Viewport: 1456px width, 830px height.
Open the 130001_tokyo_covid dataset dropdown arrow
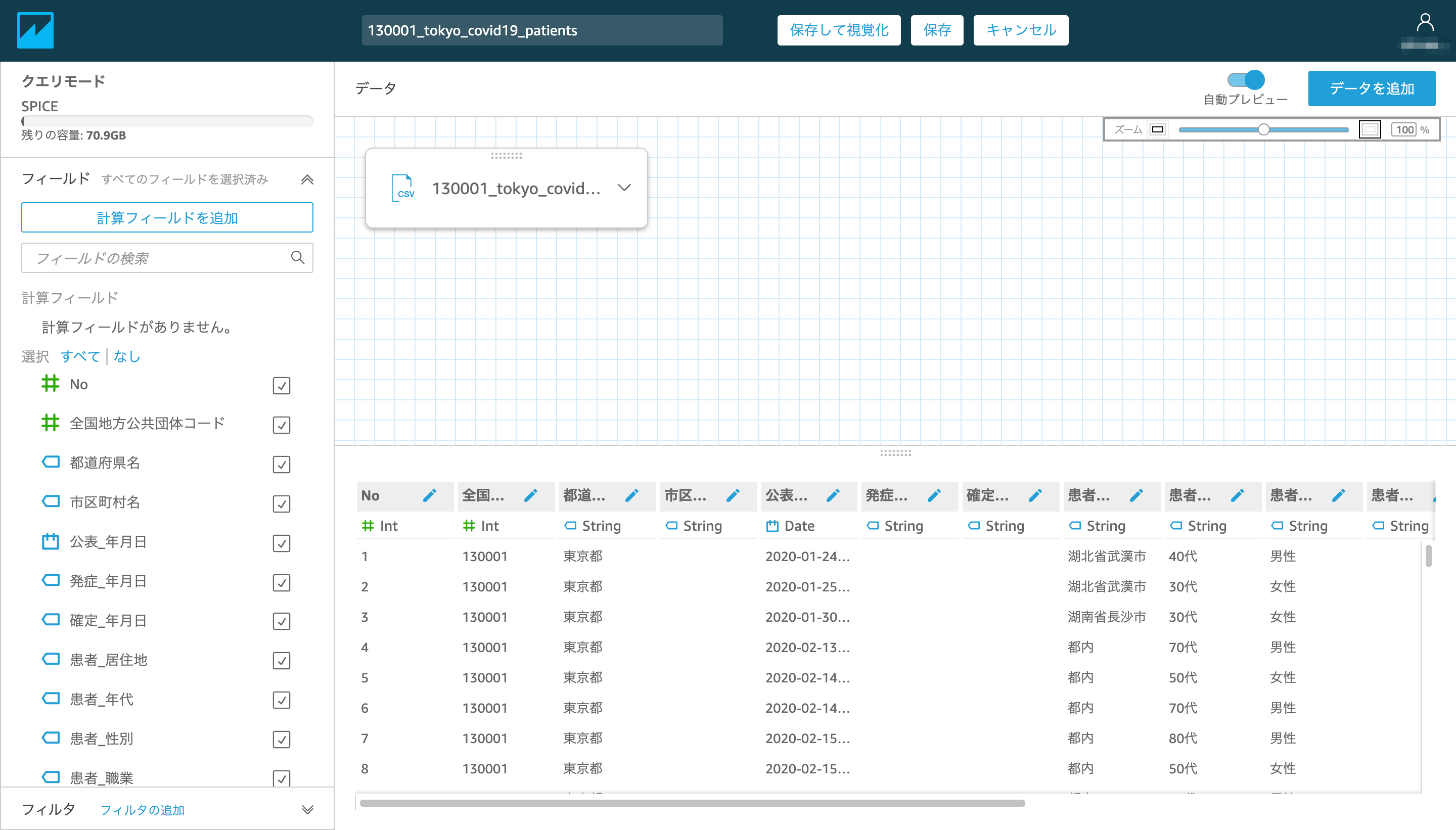pyautogui.click(x=624, y=188)
